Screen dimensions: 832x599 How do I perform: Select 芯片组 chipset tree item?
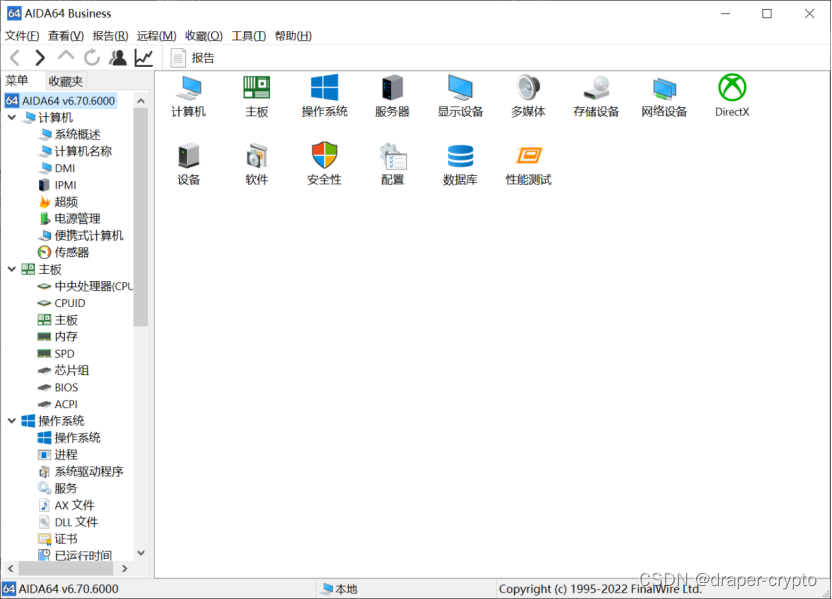[63, 370]
